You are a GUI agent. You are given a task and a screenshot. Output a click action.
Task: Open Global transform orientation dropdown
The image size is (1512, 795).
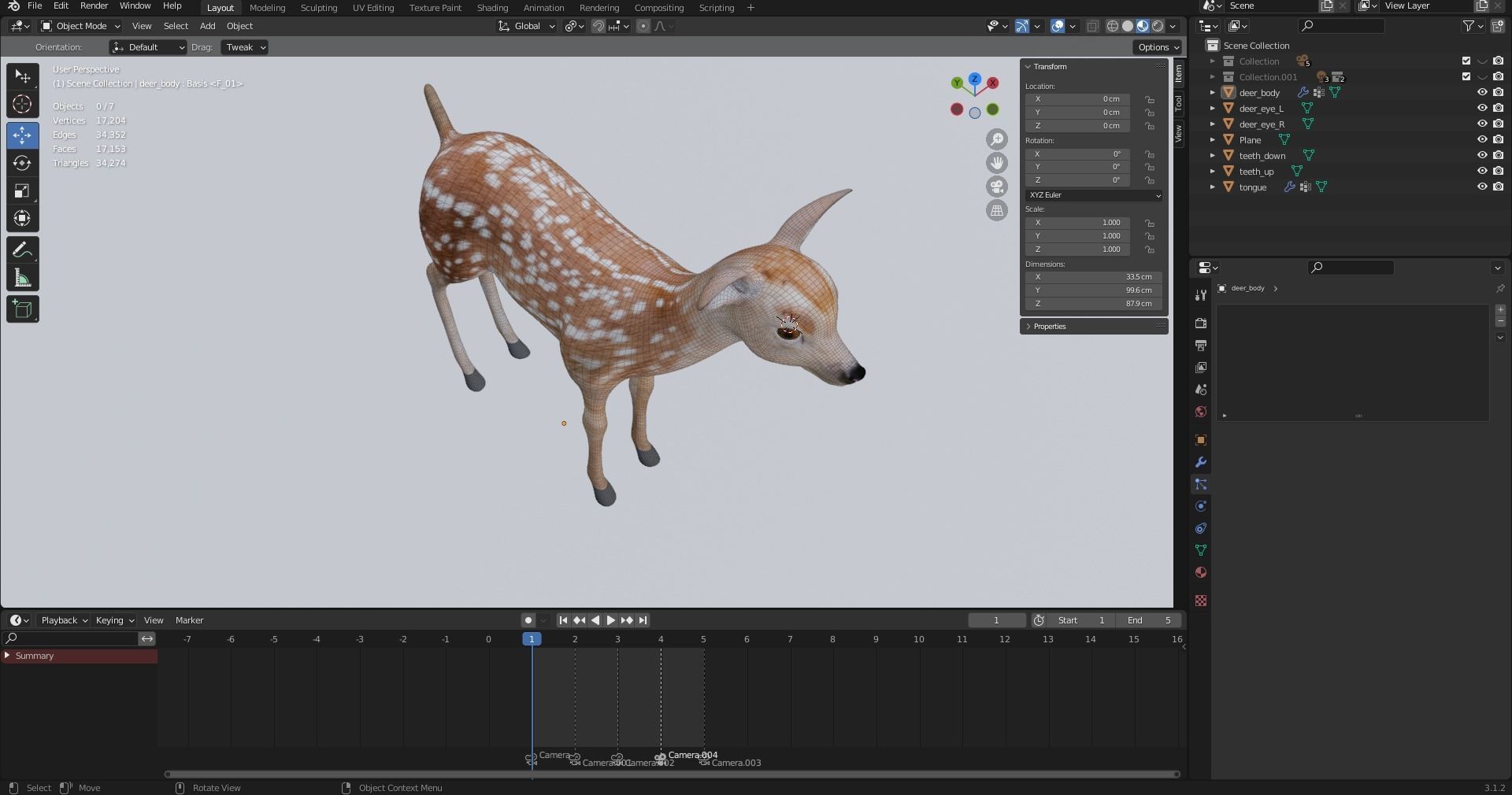[x=527, y=26]
